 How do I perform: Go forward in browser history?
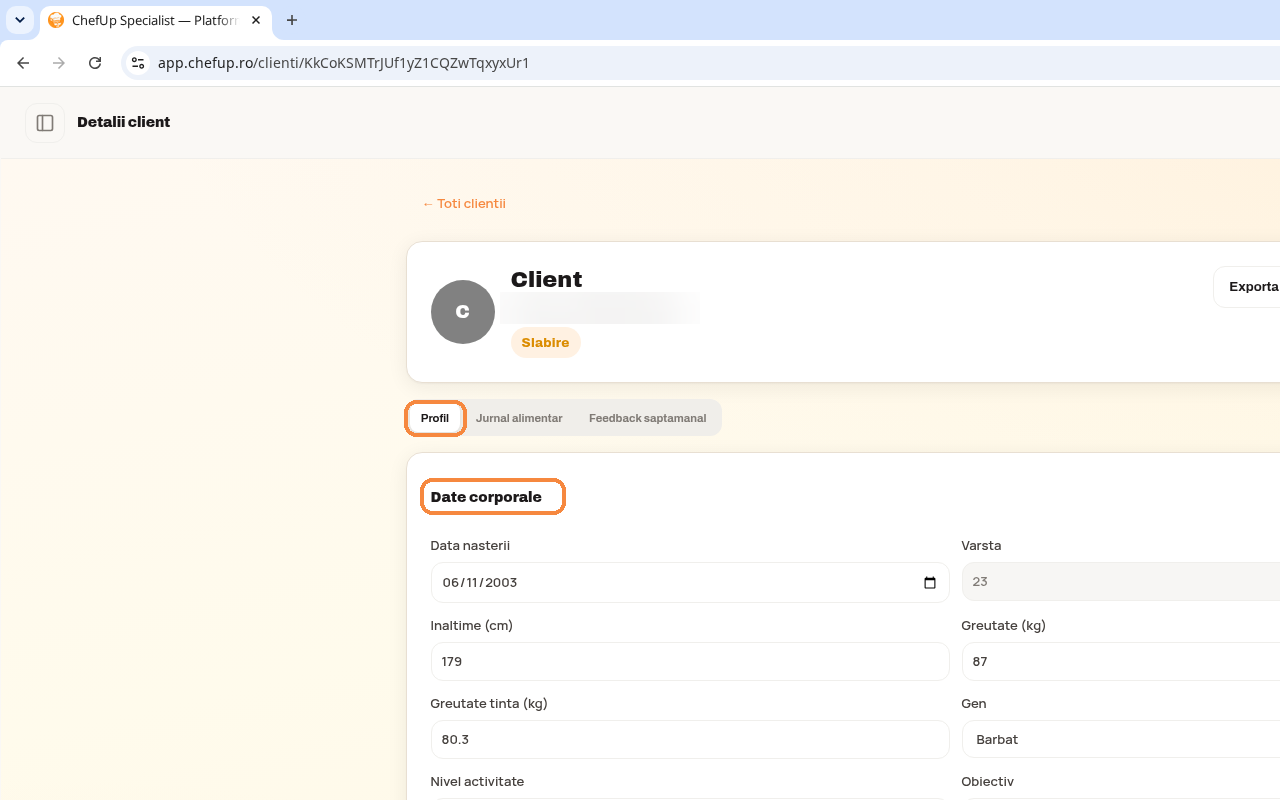[59, 63]
